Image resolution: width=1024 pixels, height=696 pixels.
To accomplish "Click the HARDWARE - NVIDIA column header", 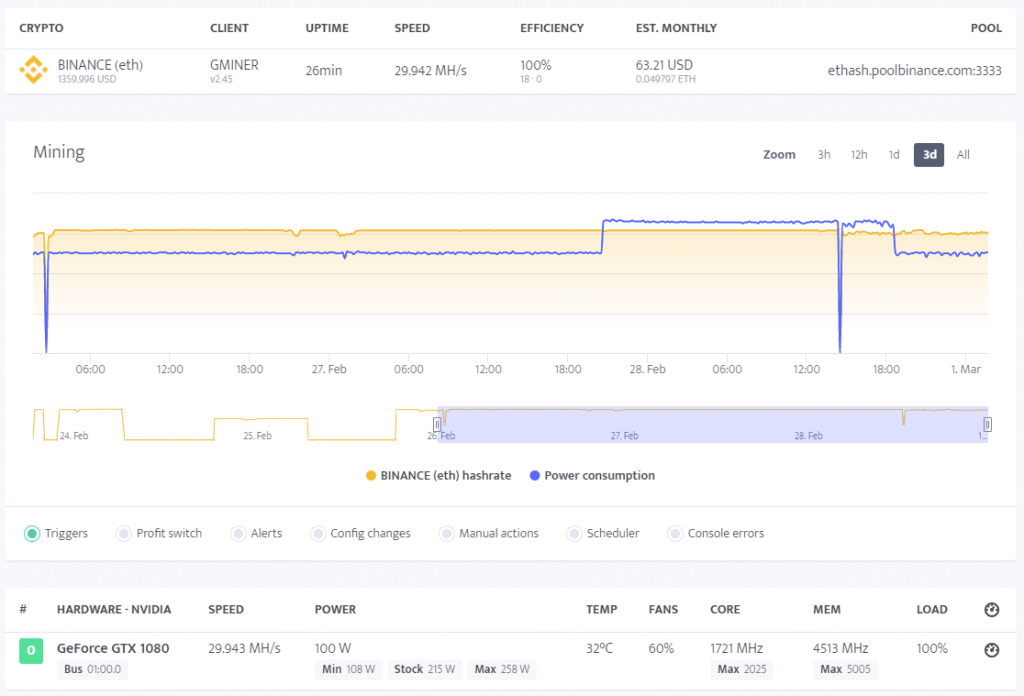I will click(x=114, y=609).
